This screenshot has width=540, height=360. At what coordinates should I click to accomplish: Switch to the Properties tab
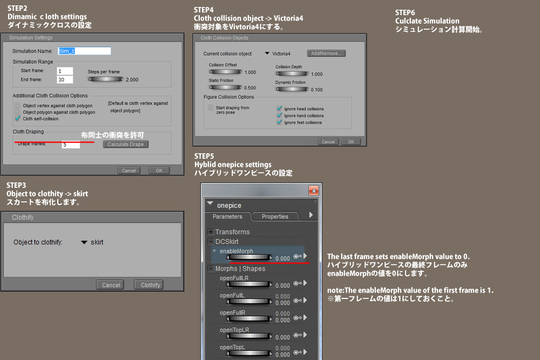pyautogui.click(x=274, y=216)
